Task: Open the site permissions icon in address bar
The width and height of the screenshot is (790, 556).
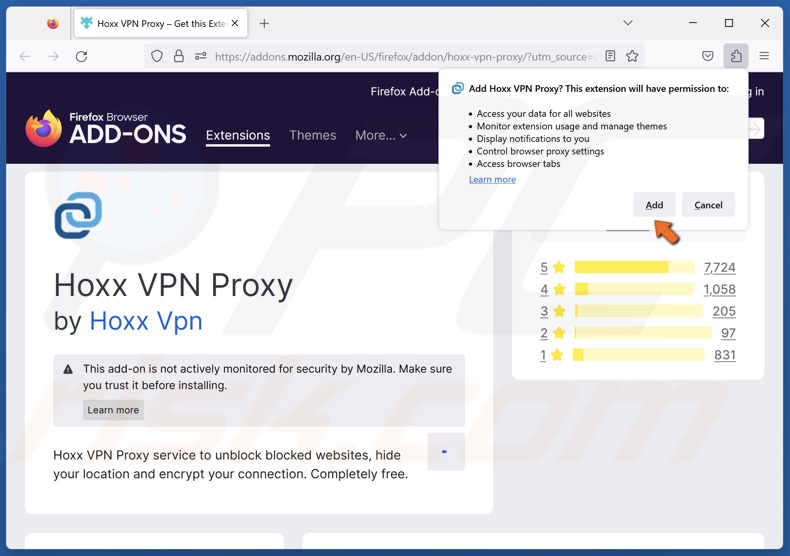Action: [201, 56]
